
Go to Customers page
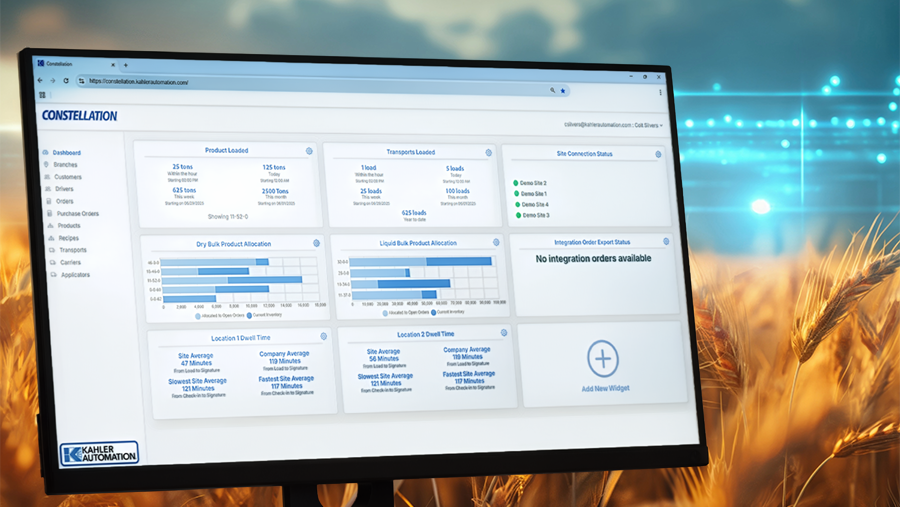pos(63,177)
